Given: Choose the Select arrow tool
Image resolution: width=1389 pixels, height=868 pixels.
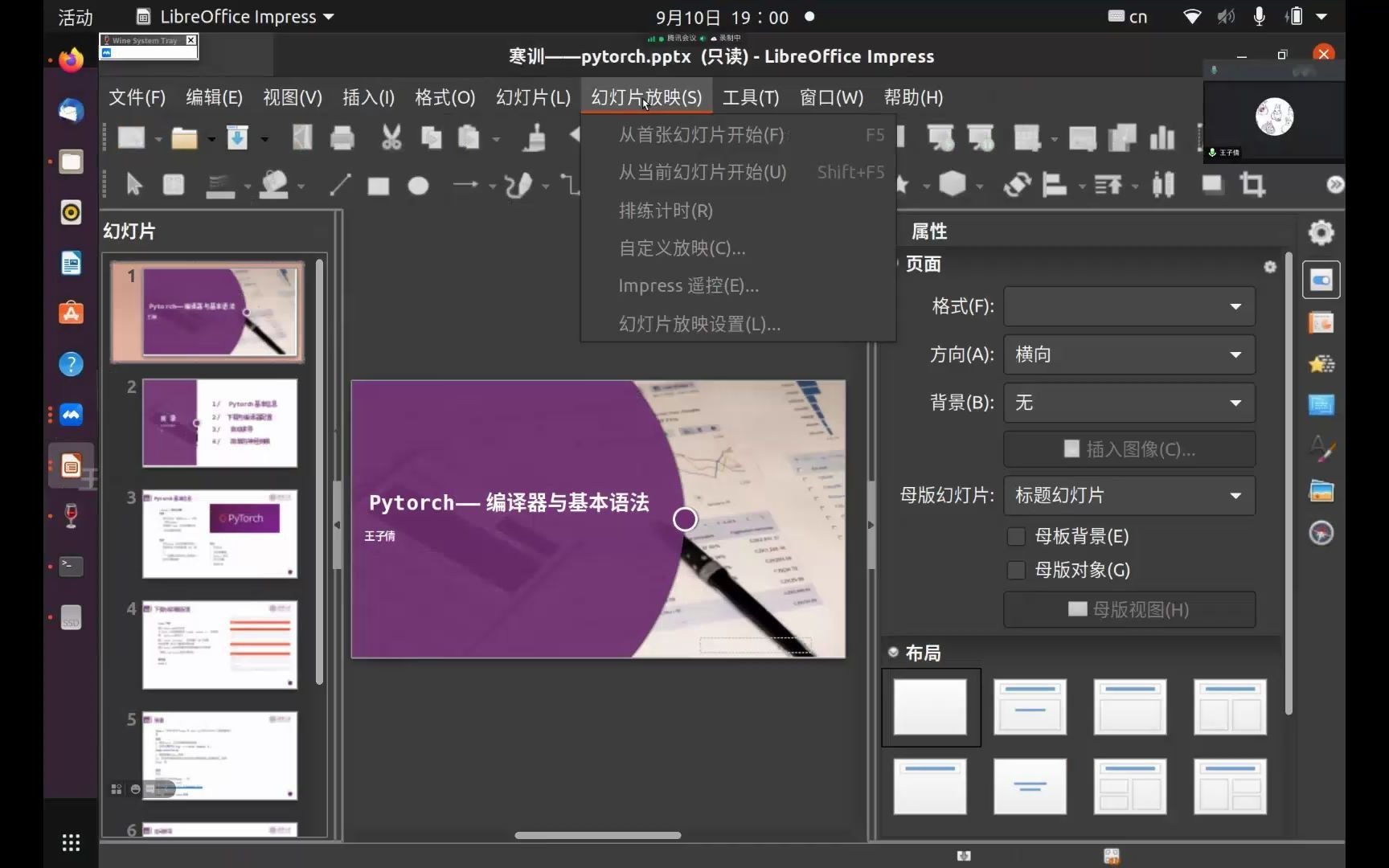Looking at the screenshot, I should point(134,185).
